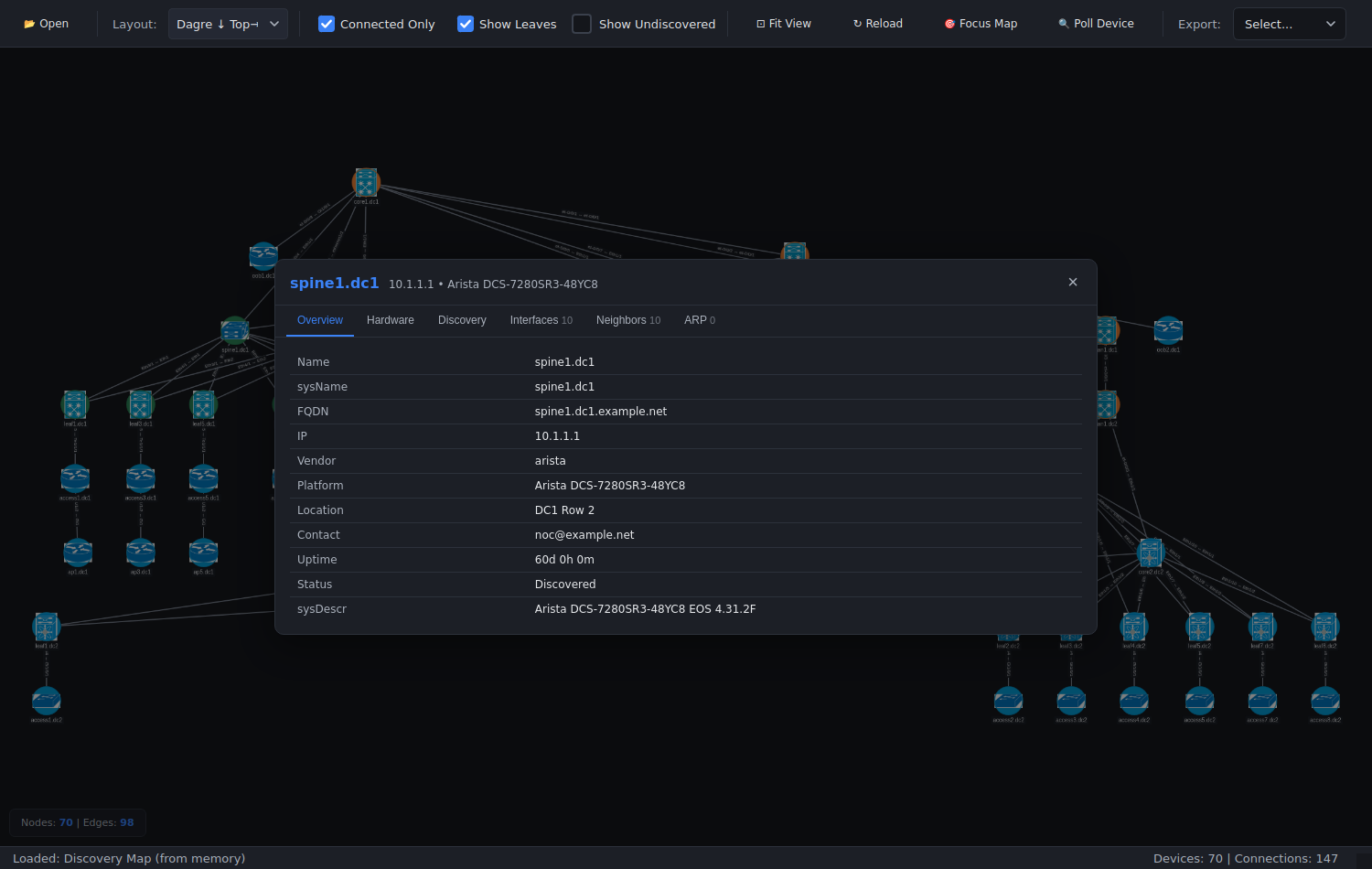
Task: Click the leaf5.dc1 switch node
Action: coord(203,404)
